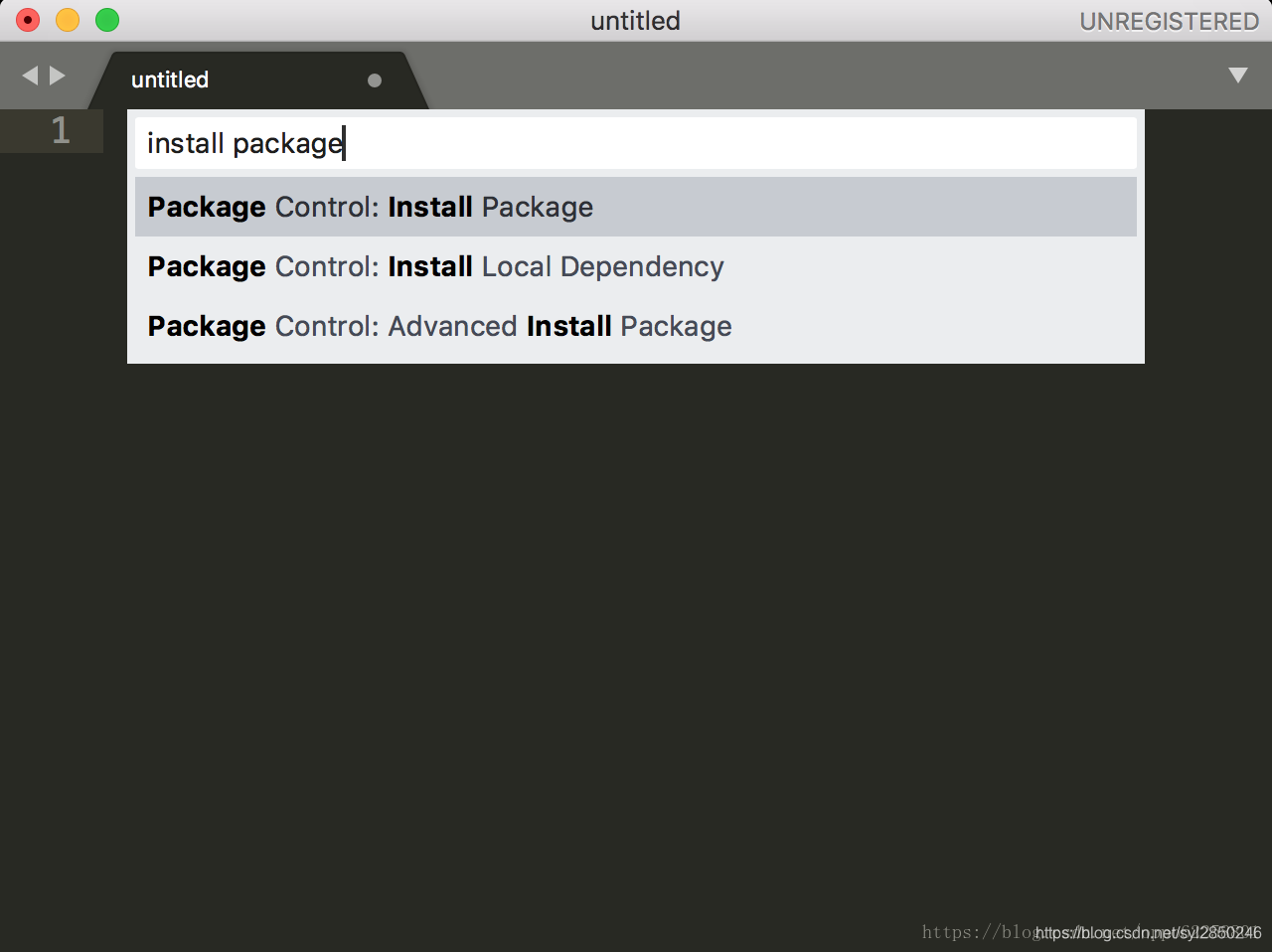Click the command palette search field

coord(636,143)
